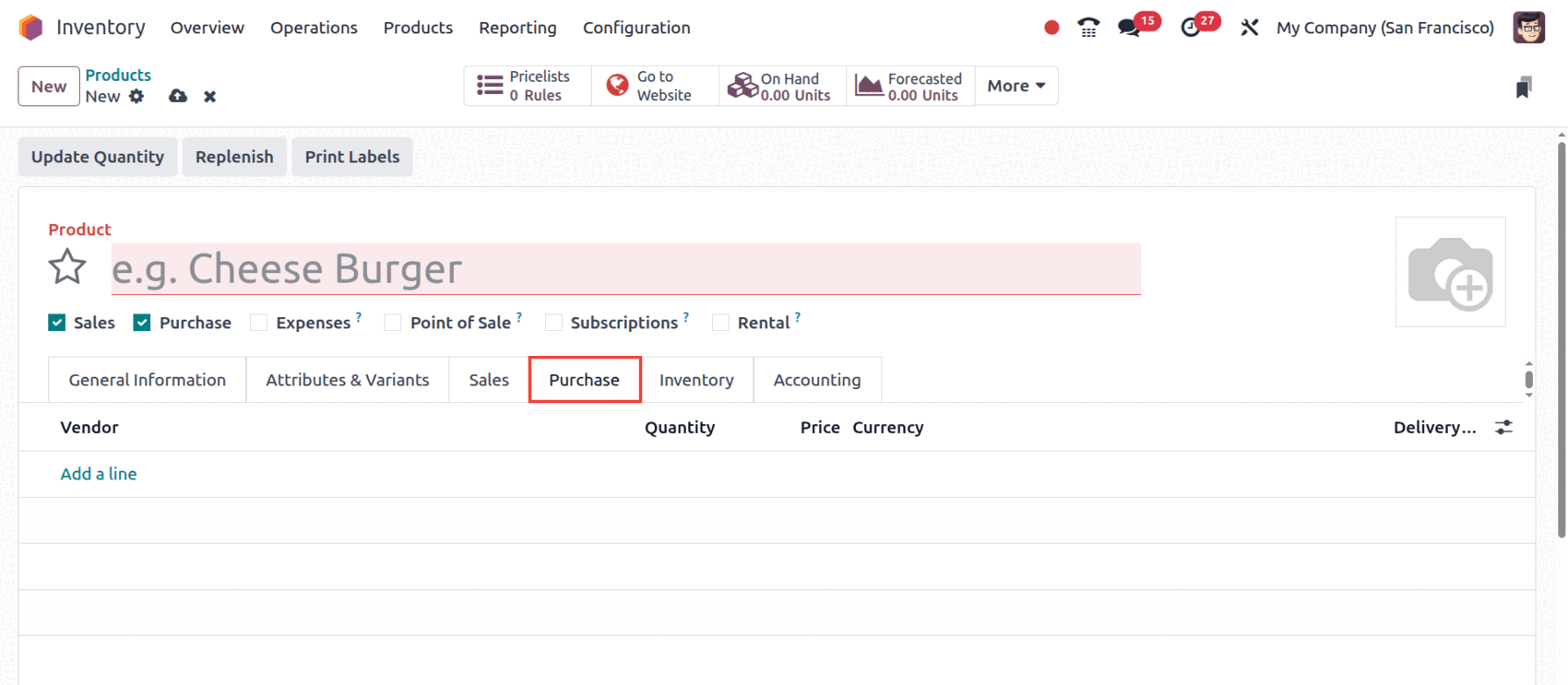Enable the Point of Sale checkbox

click(x=393, y=323)
